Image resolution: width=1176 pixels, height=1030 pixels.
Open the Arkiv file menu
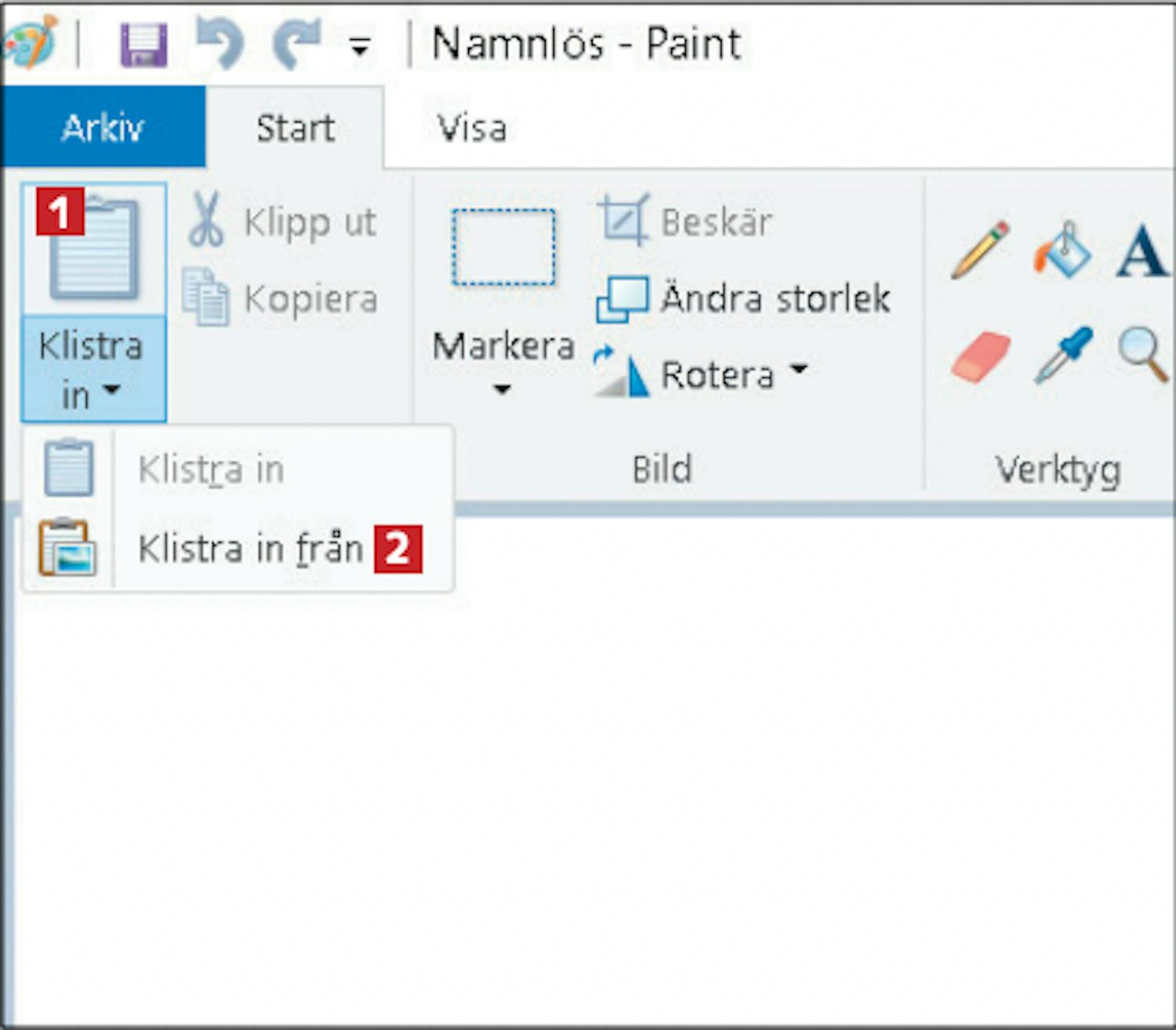click(x=103, y=127)
